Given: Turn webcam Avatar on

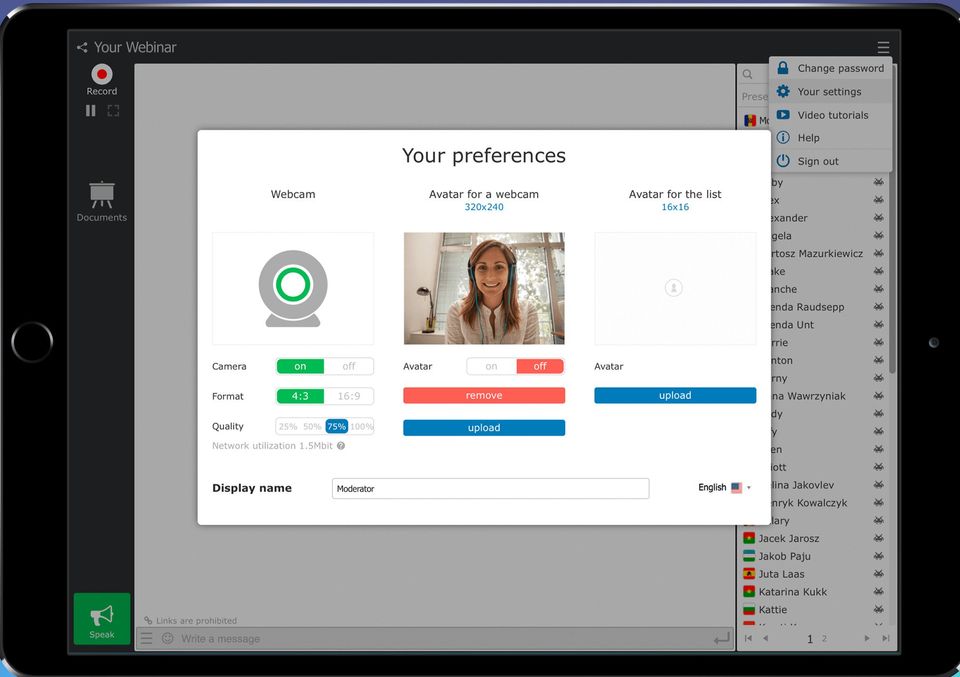Looking at the screenshot, I should 491,366.
